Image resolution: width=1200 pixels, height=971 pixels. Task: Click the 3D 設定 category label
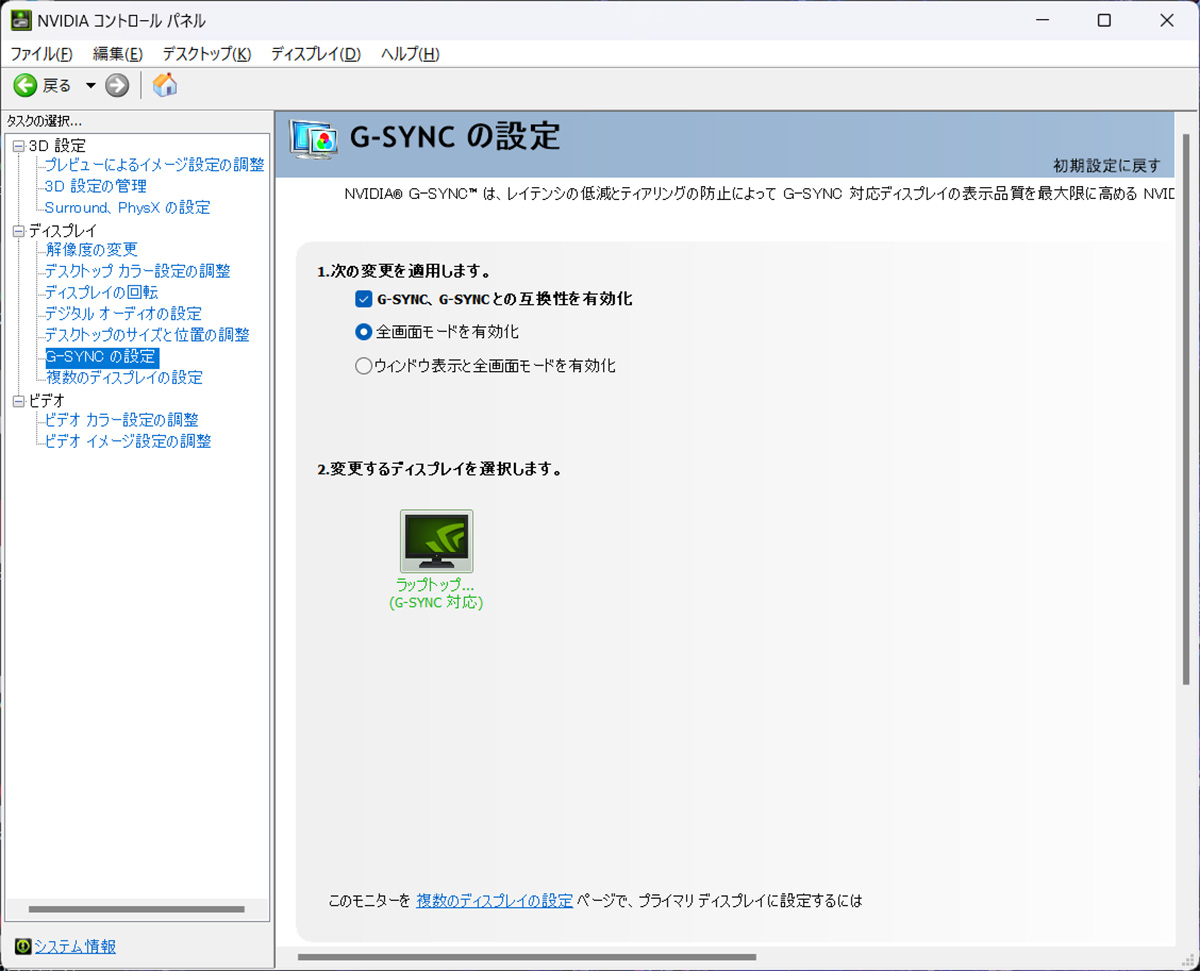click(57, 146)
